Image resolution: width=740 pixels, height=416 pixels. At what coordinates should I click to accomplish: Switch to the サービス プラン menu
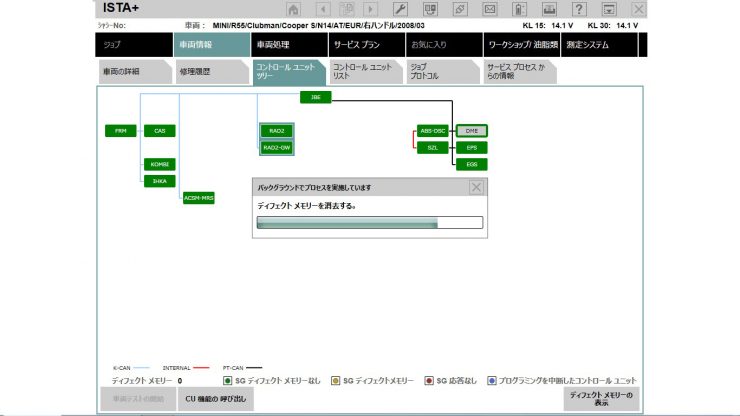point(367,45)
